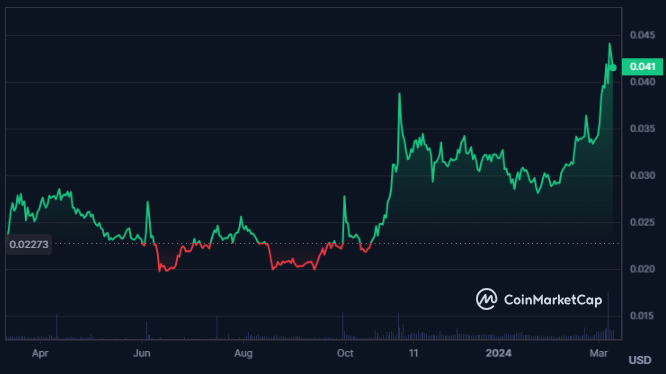666x374 pixels.
Task: Click the 0.015 price axis label
Action: click(x=643, y=316)
